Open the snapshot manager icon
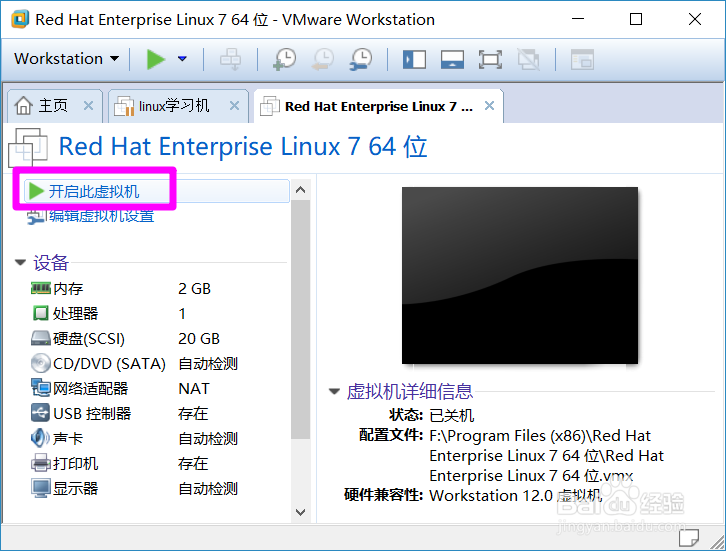The height and width of the screenshot is (551, 726). [x=361, y=59]
